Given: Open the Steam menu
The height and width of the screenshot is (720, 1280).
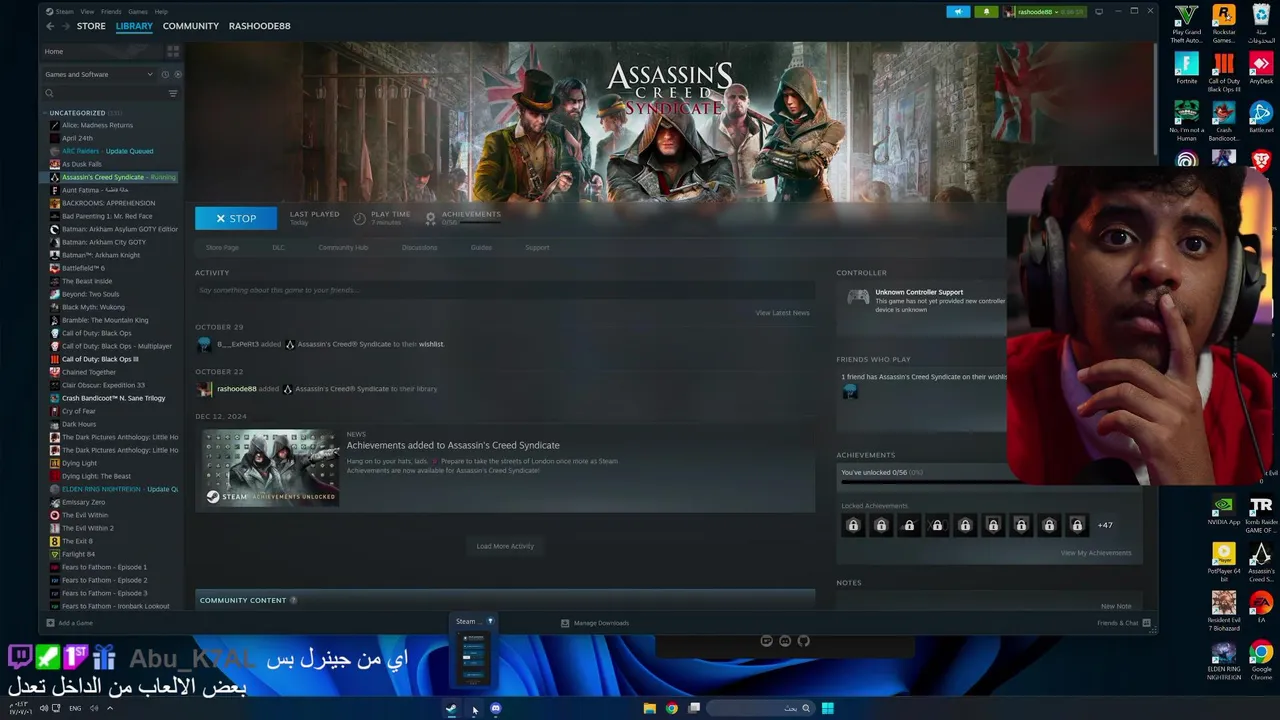Looking at the screenshot, I should pyautogui.click(x=64, y=12).
